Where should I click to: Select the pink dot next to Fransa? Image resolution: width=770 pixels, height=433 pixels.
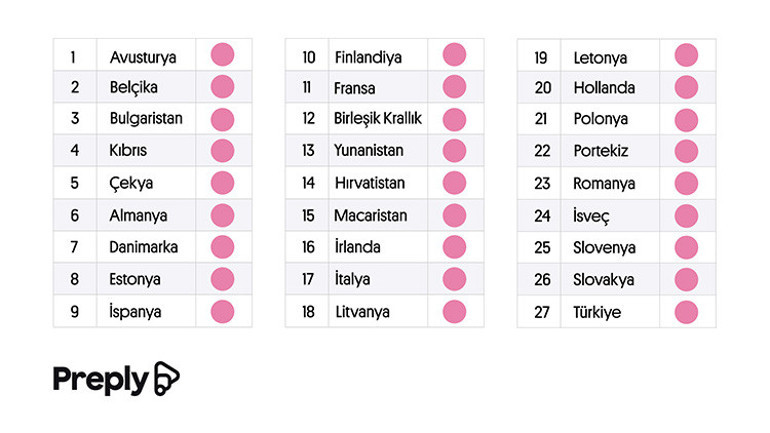[x=454, y=87]
